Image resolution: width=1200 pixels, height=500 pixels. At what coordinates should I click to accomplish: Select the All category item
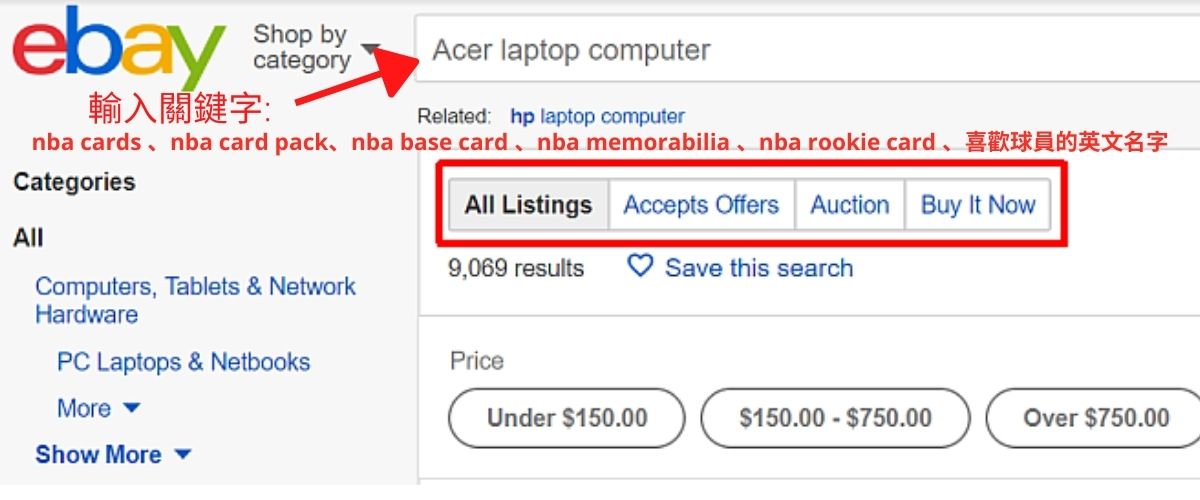[28, 238]
